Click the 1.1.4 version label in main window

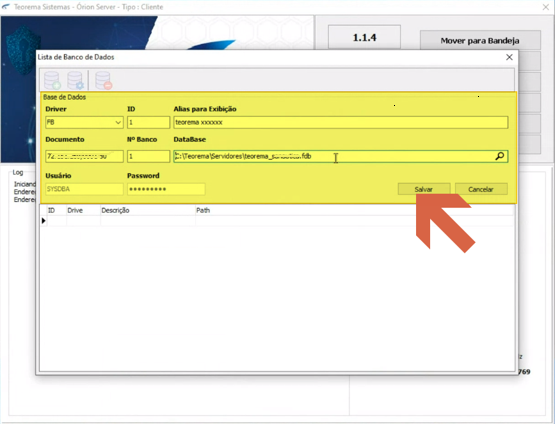tap(364, 37)
